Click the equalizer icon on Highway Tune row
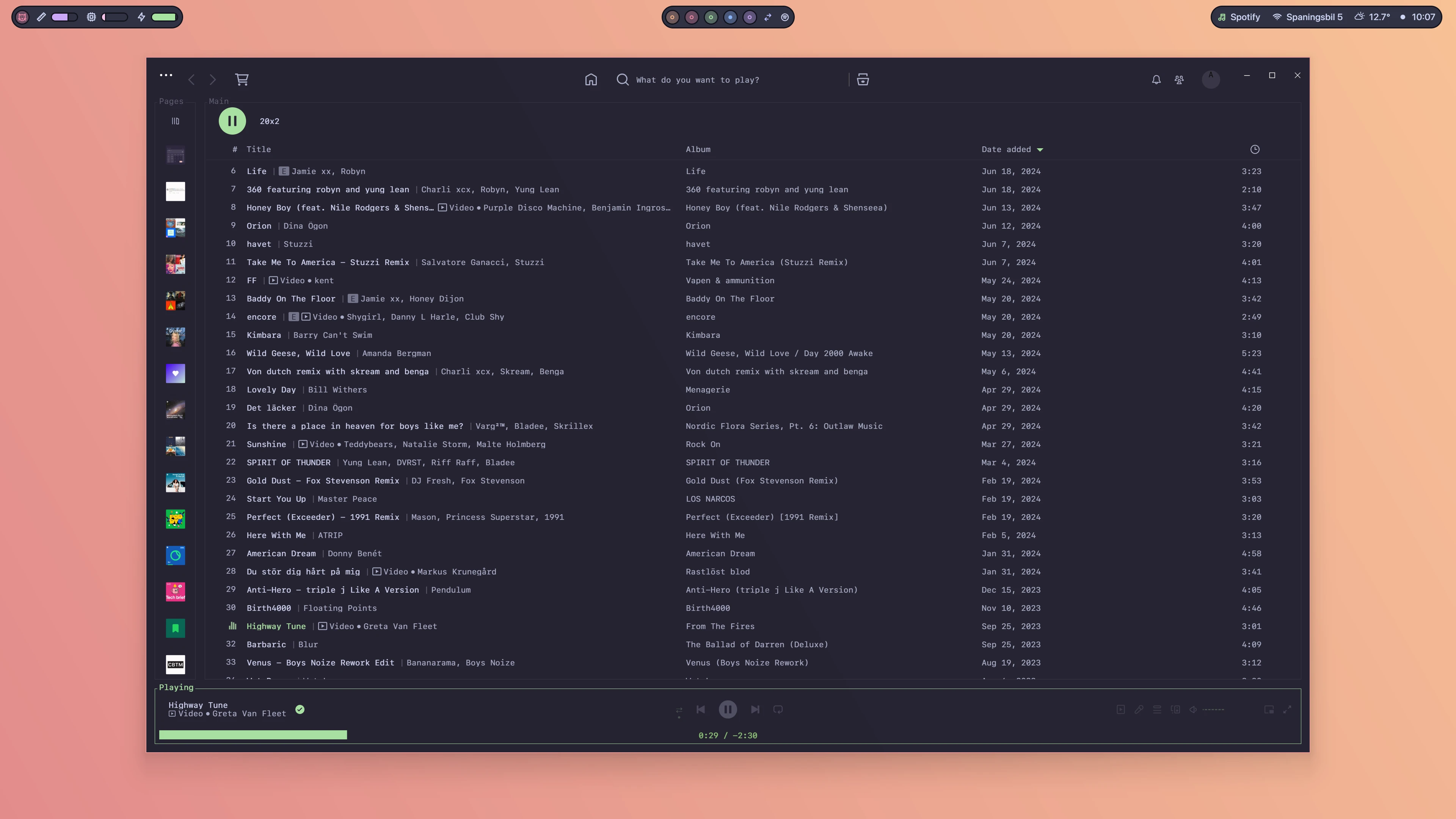The width and height of the screenshot is (1456, 819). [232, 626]
